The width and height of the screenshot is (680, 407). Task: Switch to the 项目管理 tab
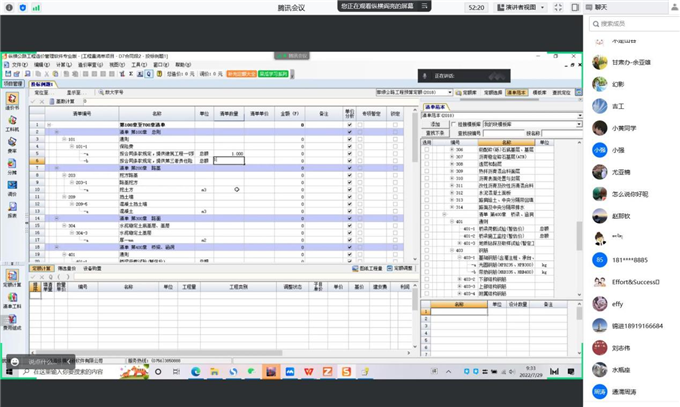tap(13, 84)
